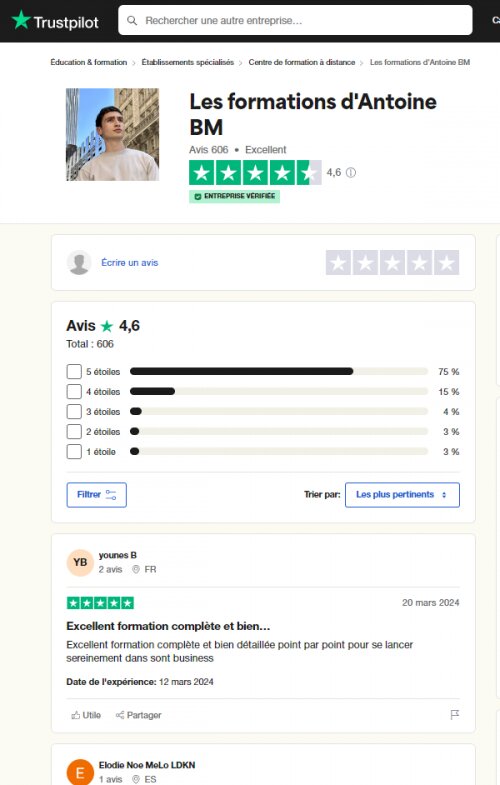Click the default user avatar near Écrire un avis

point(79,262)
